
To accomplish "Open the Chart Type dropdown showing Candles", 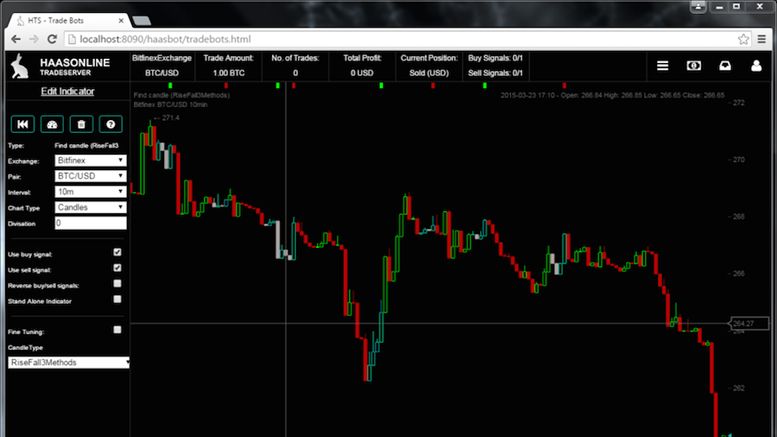I will 91,208.
